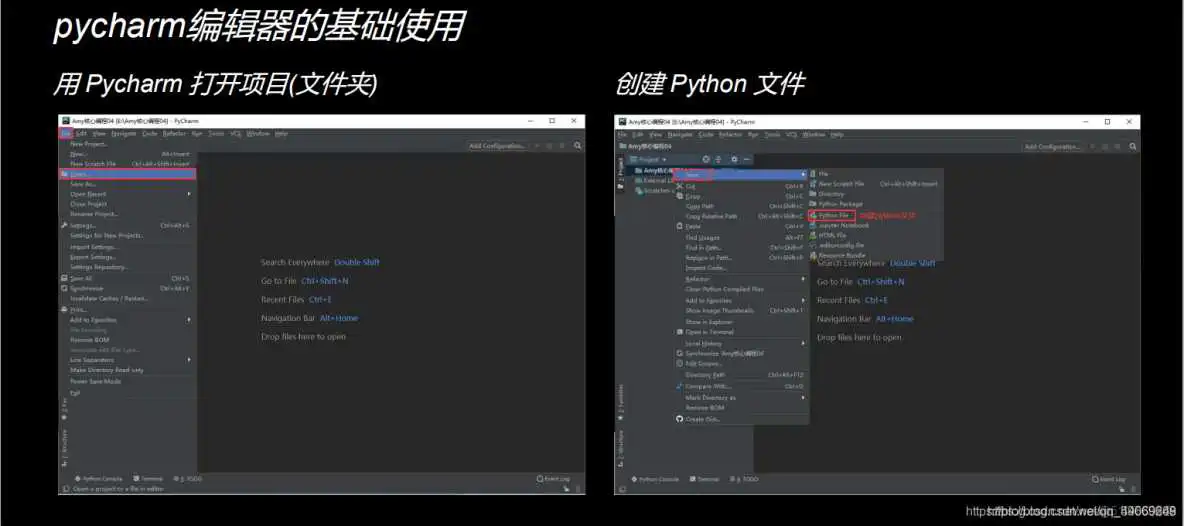This screenshot has height=526, width=1184.
Task: Click Export Settings... in File menu
Action: [x=93, y=257]
